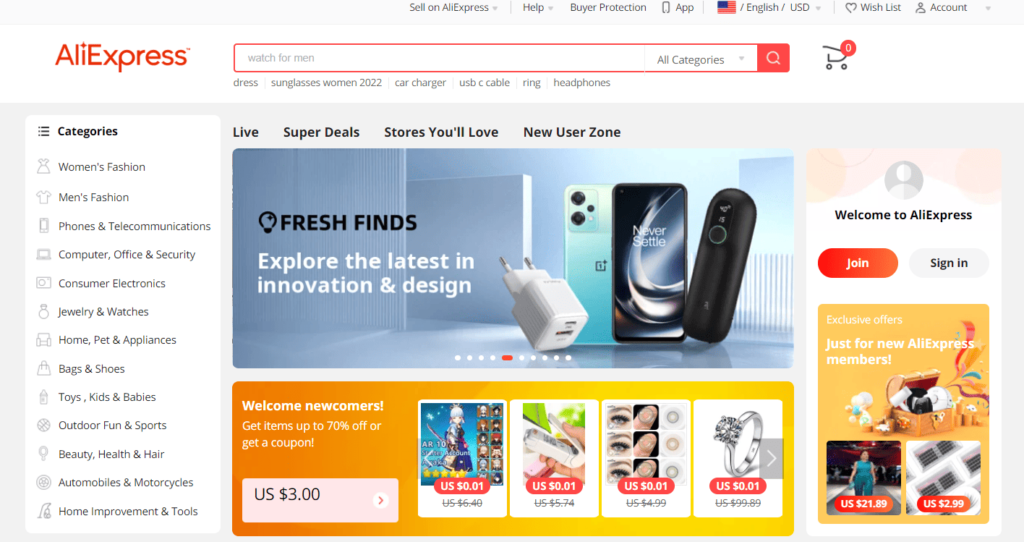This screenshot has height=542, width=1024.
Task: Open the New User Zone tab
Action: (571, 132)
